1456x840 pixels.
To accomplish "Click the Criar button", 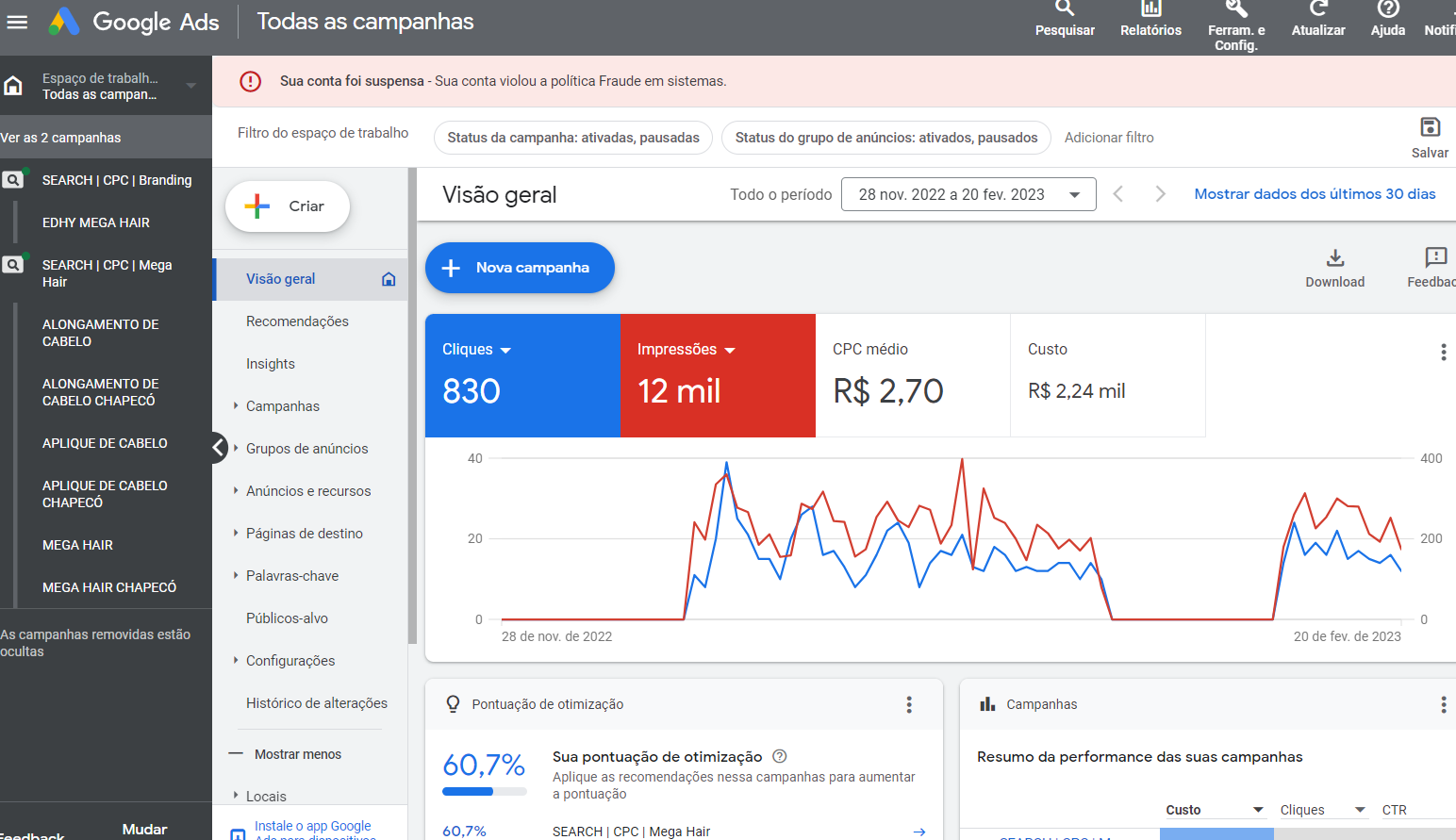I will [x=288, y=206].
